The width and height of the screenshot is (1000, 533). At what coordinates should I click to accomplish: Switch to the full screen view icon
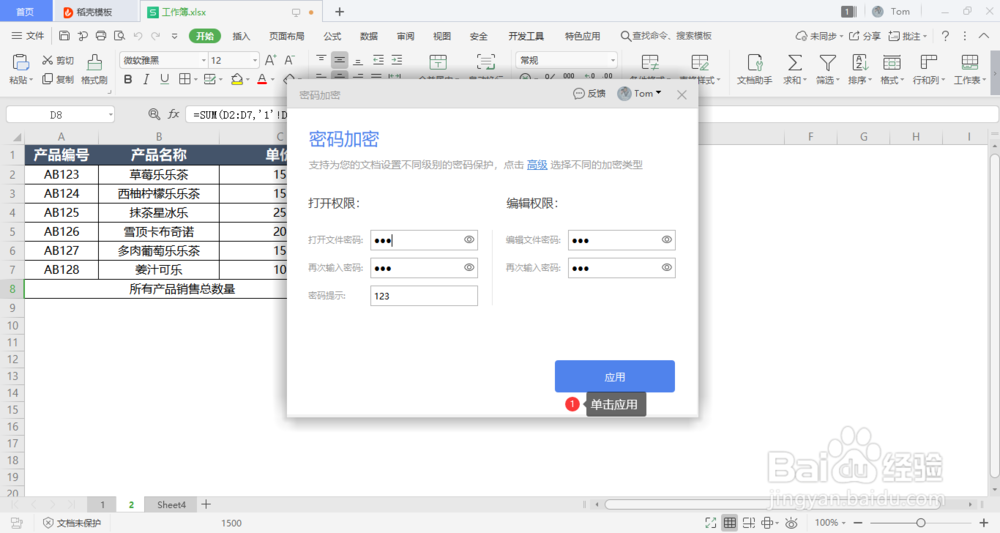(710, 523)
